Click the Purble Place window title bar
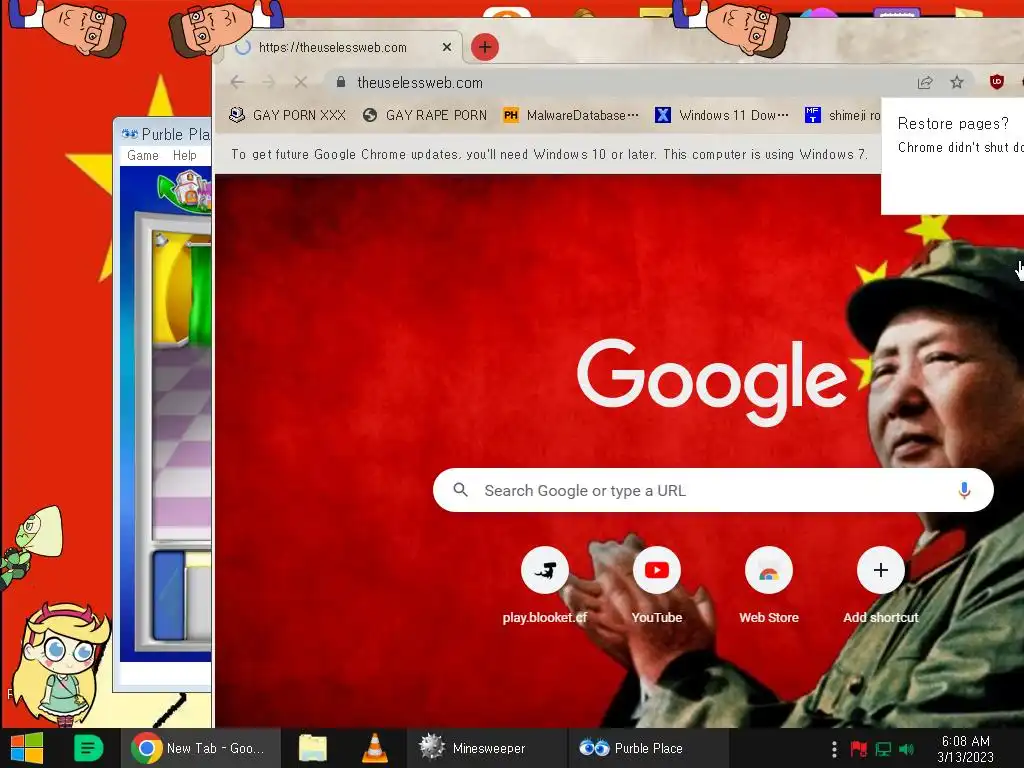 pyautogui.click(x=163, y=134)
